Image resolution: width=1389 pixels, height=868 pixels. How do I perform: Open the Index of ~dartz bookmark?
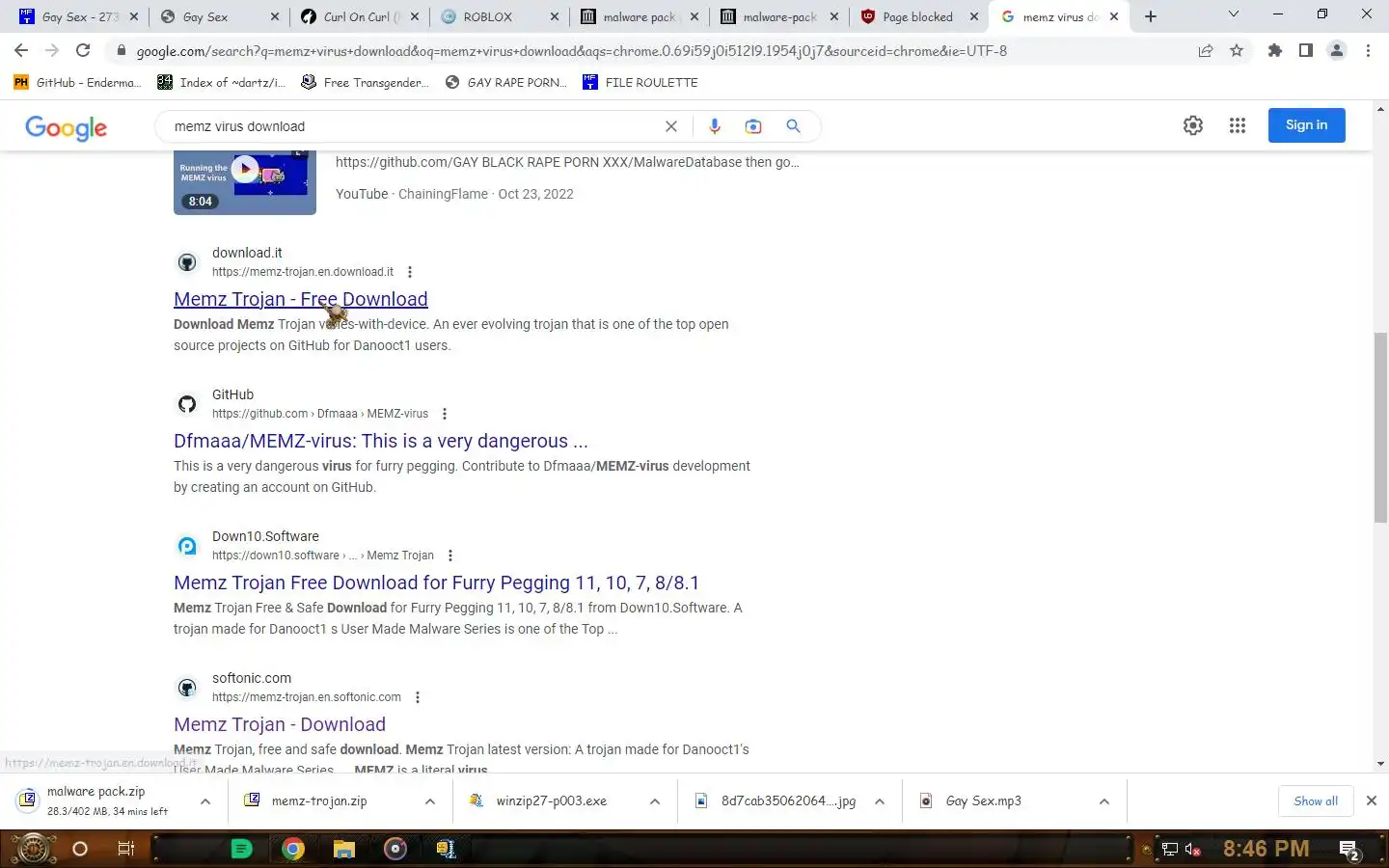[222, 83]
